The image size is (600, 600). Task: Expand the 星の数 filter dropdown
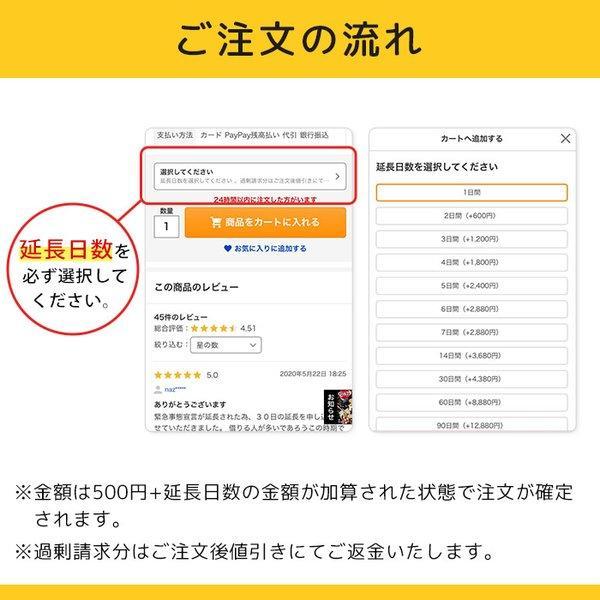(x=226, y=345)
